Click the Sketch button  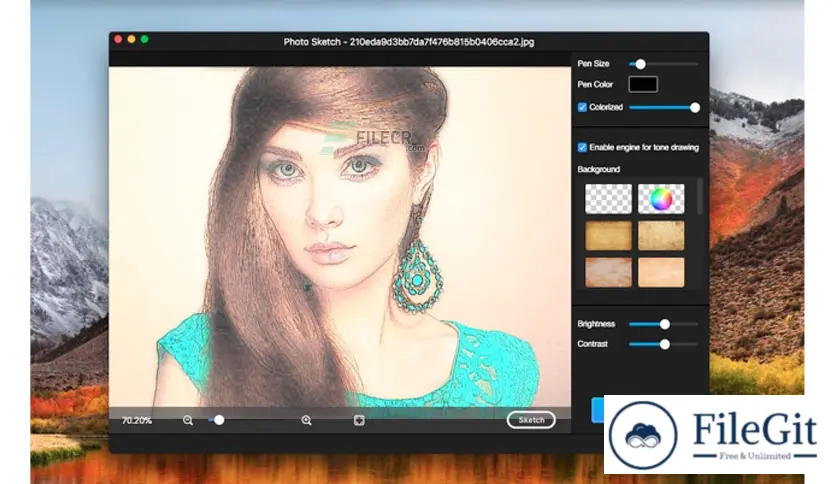click(531, 420)
